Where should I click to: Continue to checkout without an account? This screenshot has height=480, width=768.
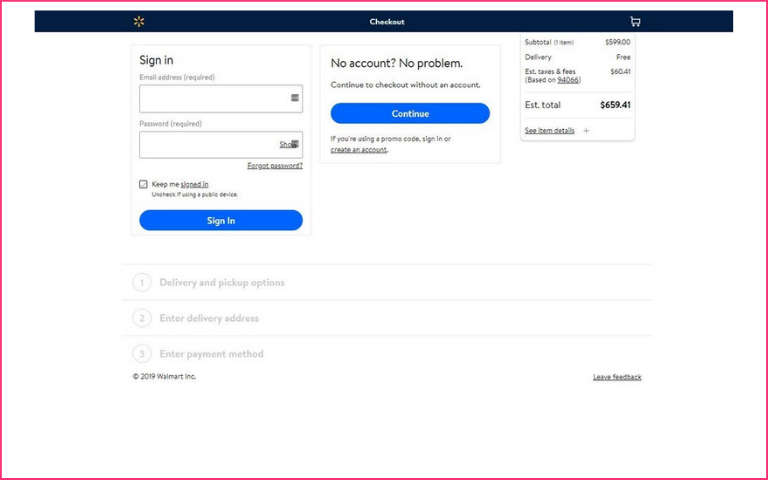coord(410,114)
